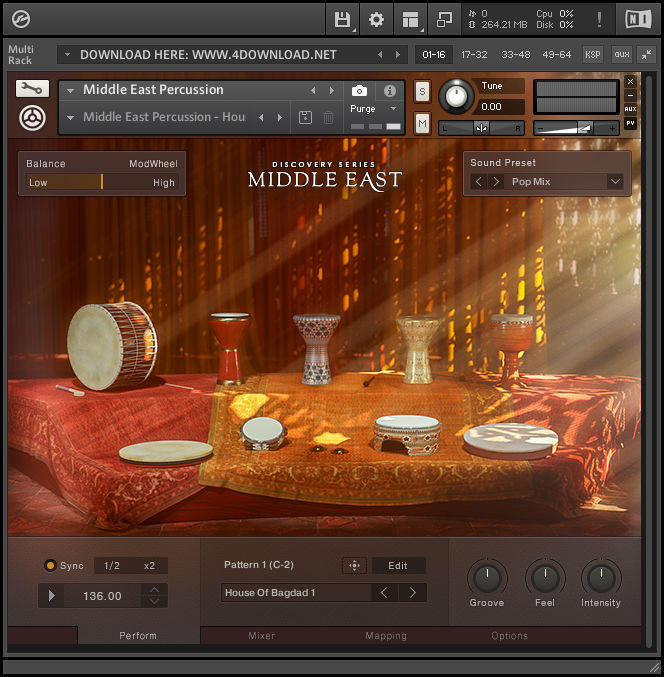
Task: Open the workspace layout panel icon
Action: 410,19
